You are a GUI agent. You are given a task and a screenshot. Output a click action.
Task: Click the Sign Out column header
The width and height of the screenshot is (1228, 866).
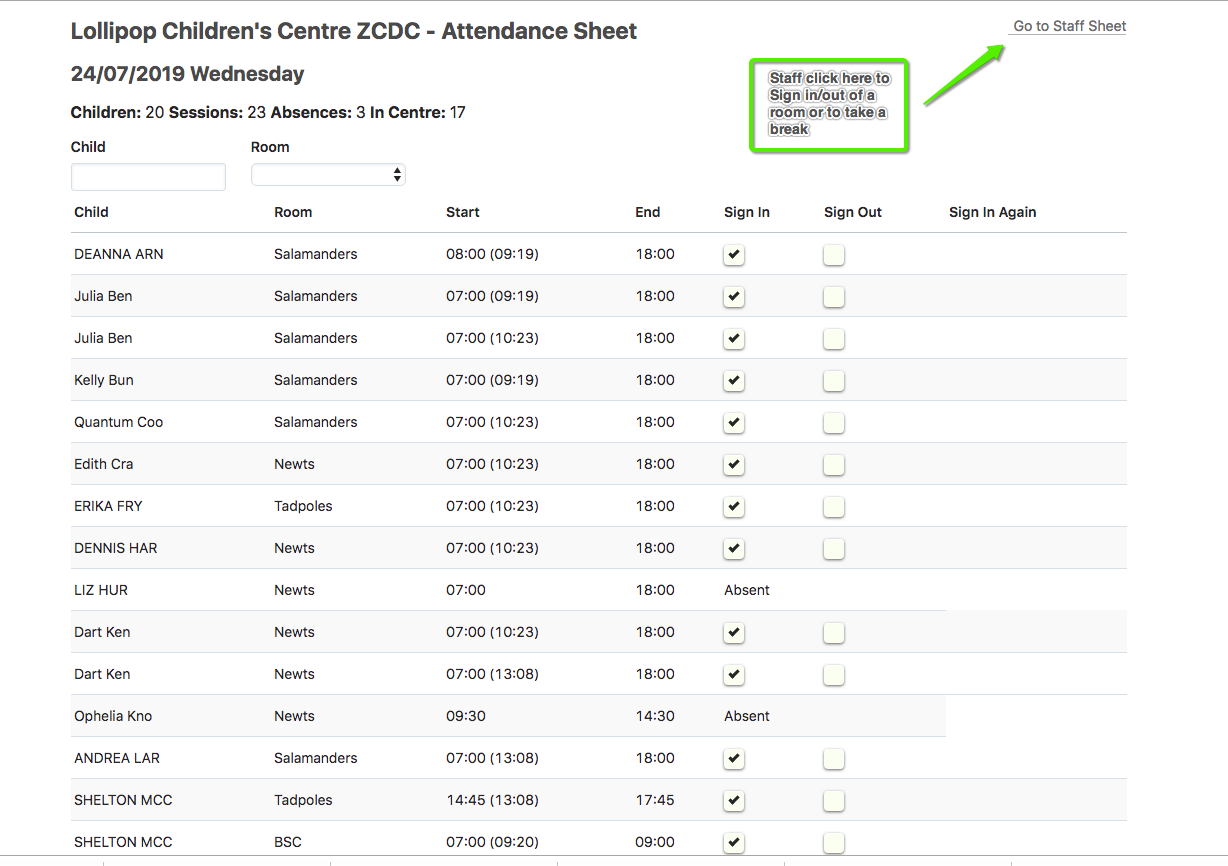coord(853,212)
